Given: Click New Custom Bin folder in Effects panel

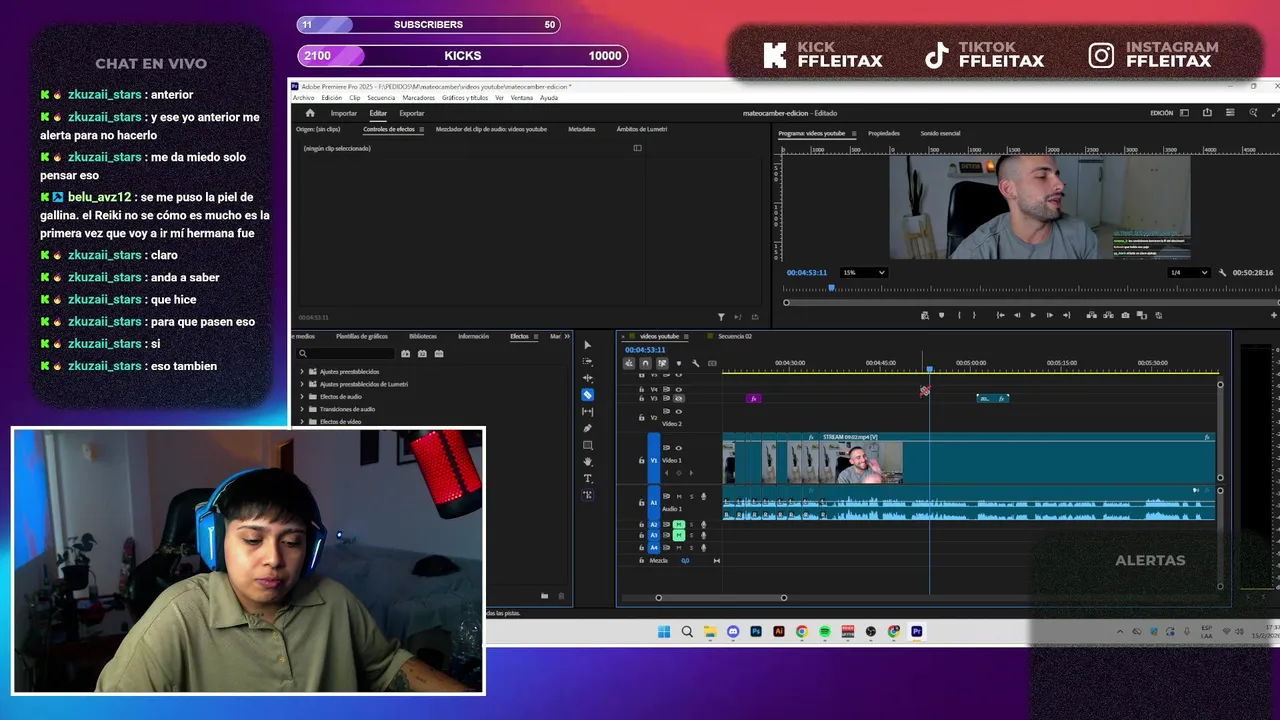Looking at the screenshot, I should click(x=544, y=596).
